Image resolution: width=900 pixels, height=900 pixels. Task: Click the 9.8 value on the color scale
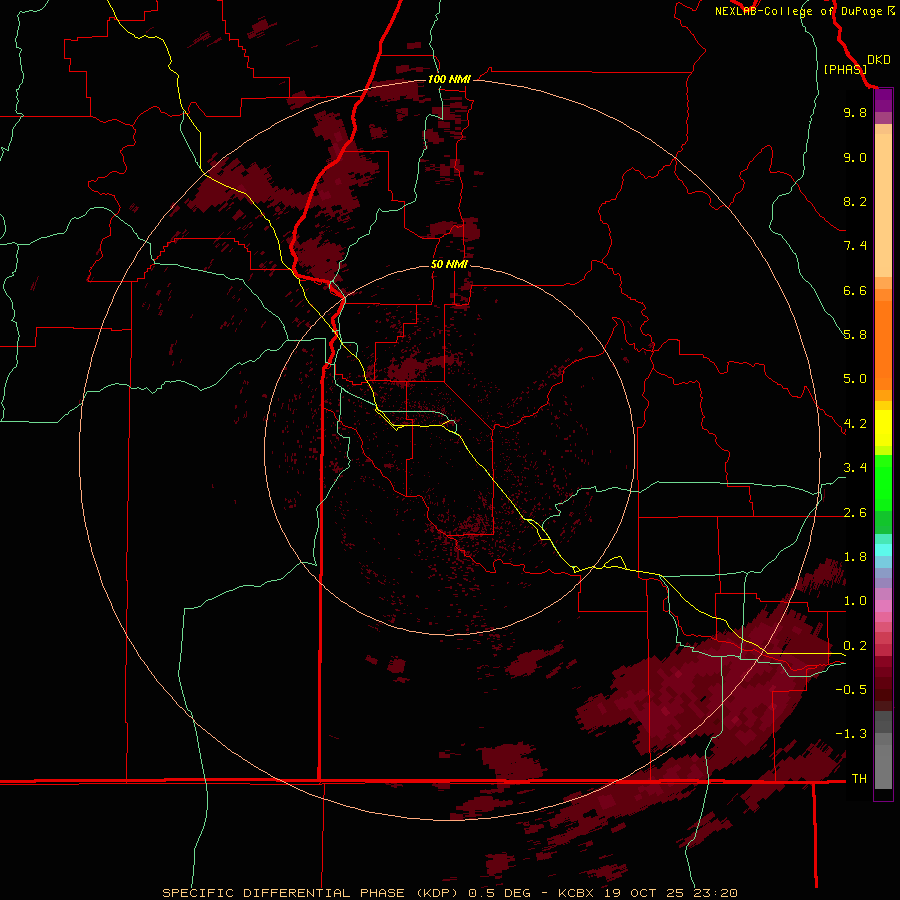coord(855,112)
